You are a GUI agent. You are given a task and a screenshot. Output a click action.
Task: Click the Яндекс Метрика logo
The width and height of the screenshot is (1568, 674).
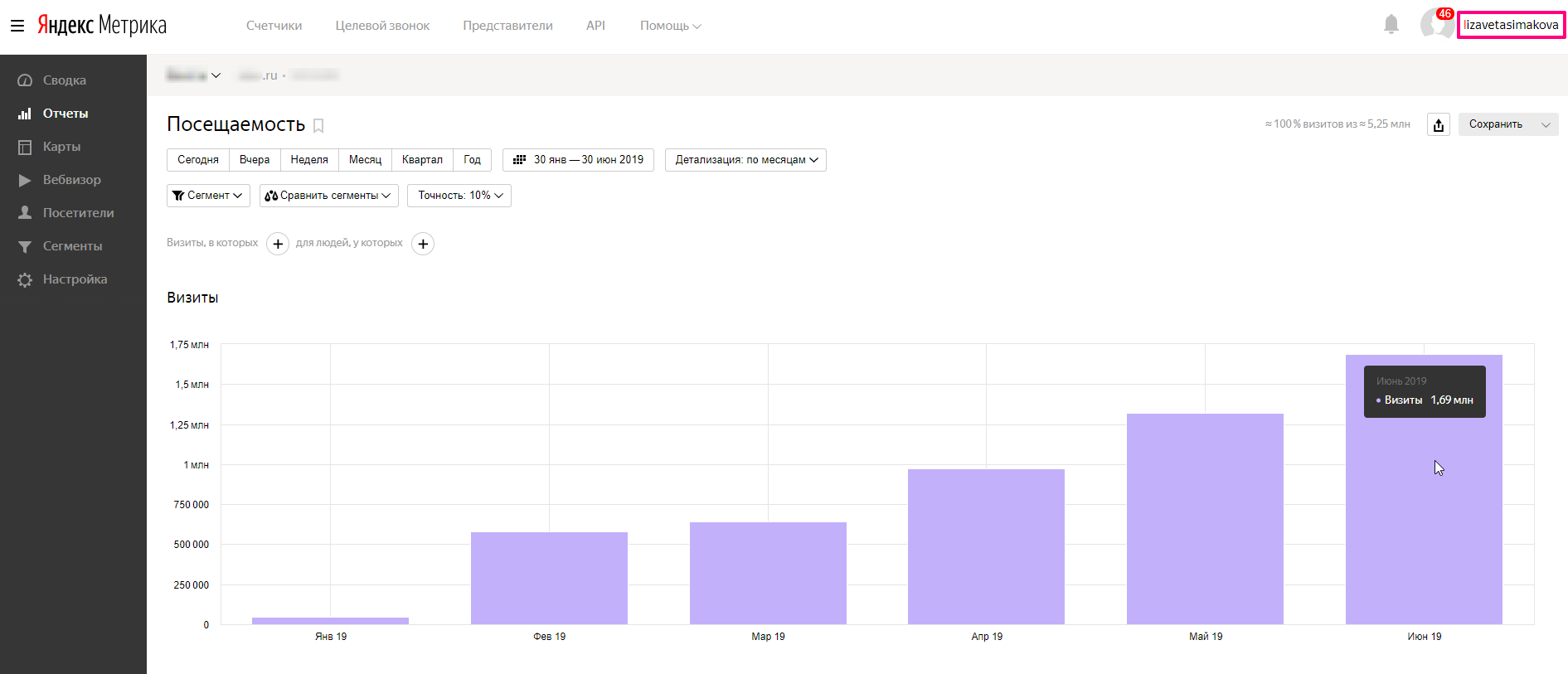point(102,26)
